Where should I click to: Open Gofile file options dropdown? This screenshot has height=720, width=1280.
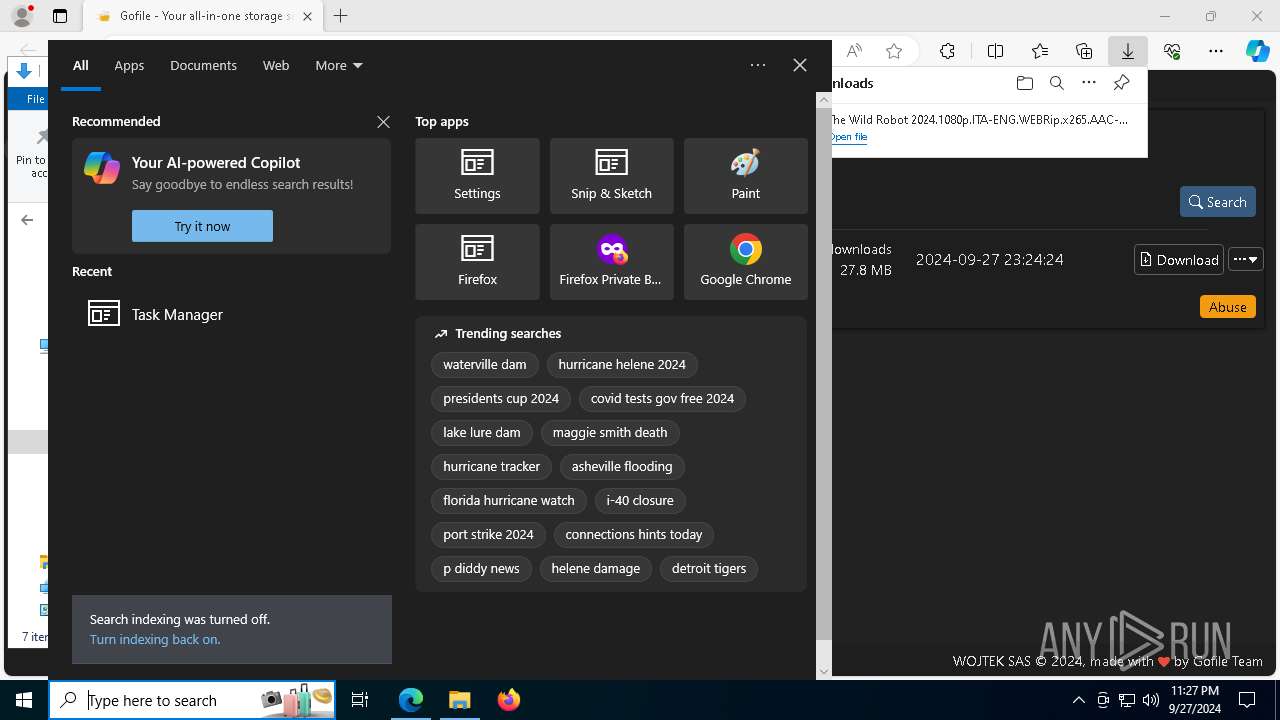point(1246,260)
